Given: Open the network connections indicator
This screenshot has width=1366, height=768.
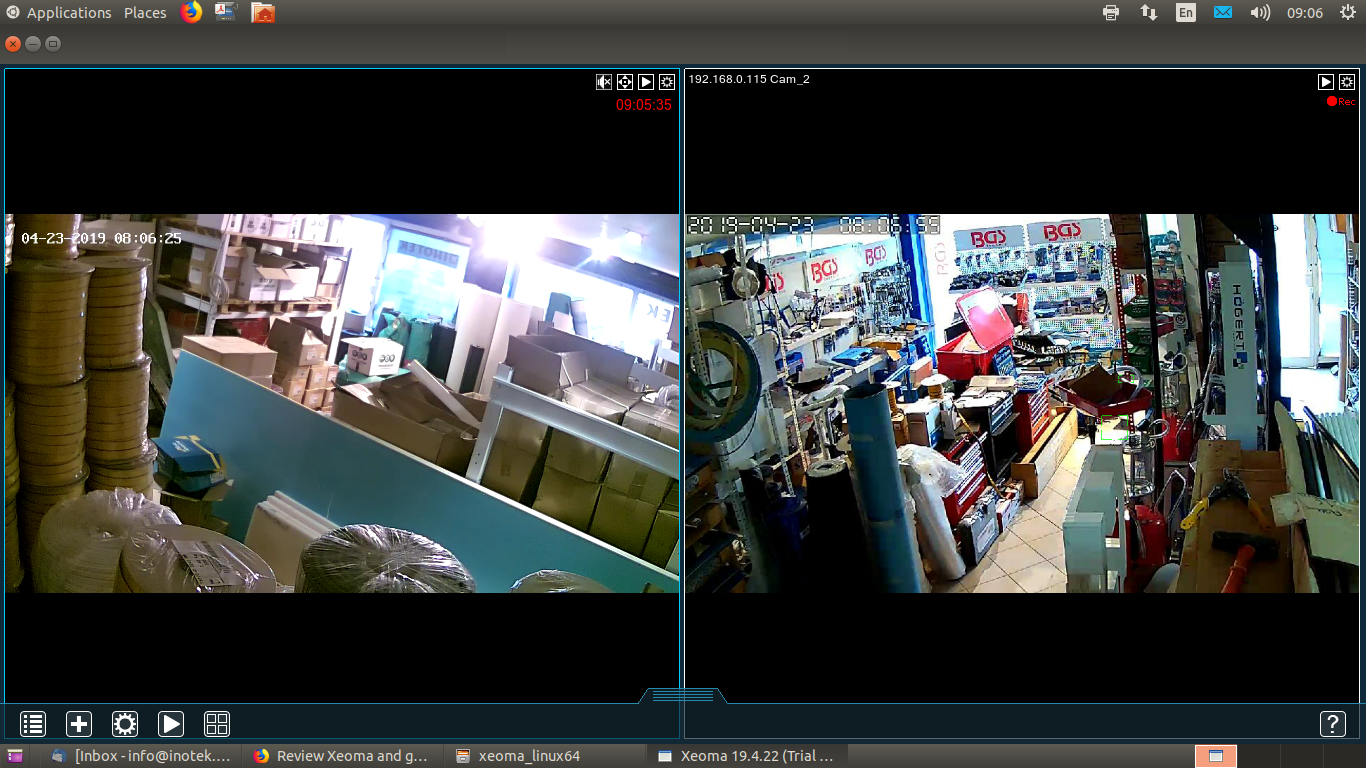Looking at the screenshot, I should [x=1149, y=13].
